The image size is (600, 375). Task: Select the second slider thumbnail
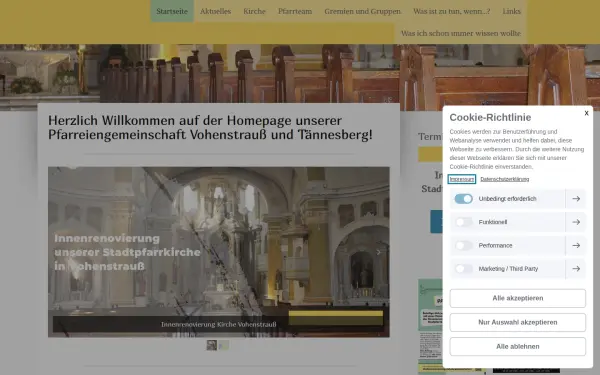(x=224, y=345)
